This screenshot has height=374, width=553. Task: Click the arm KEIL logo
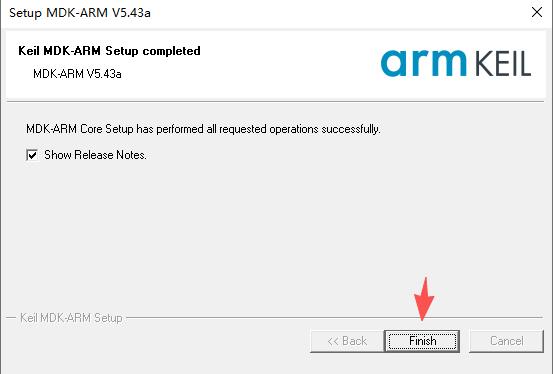click(456, 63)
